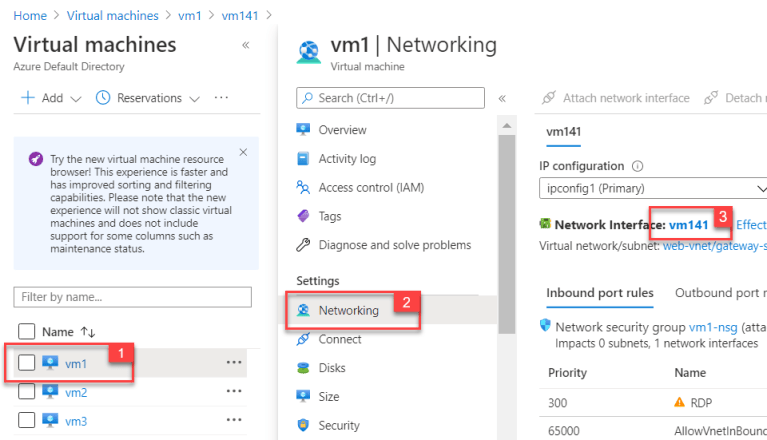Viewport: 767px width, 440px height.
Task: Open Diagnose and solve problems
Action: click(x=395, y=245)
